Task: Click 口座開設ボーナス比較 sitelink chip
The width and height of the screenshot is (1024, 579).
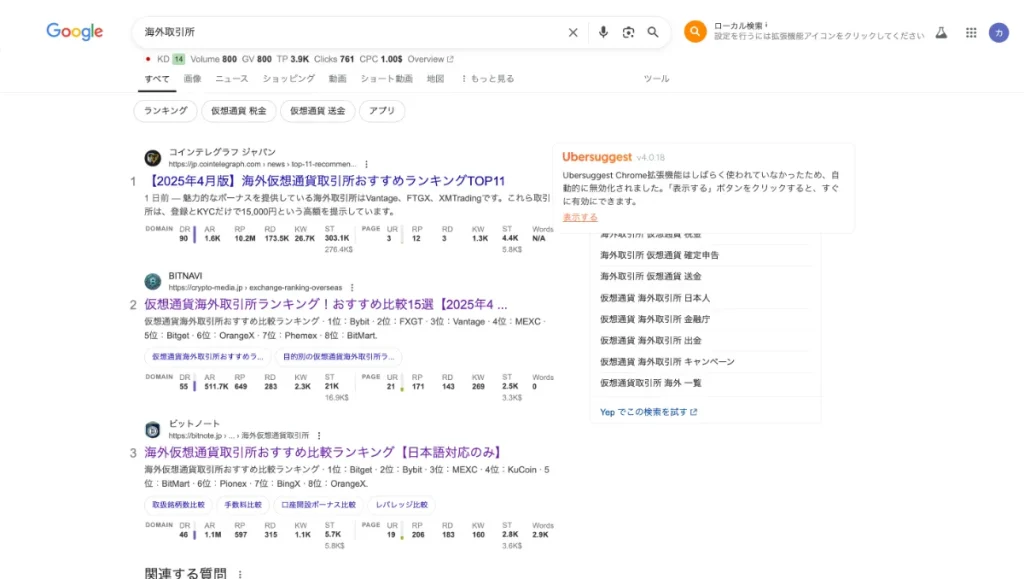Action: pyautogui.click(x=319, y=505)
